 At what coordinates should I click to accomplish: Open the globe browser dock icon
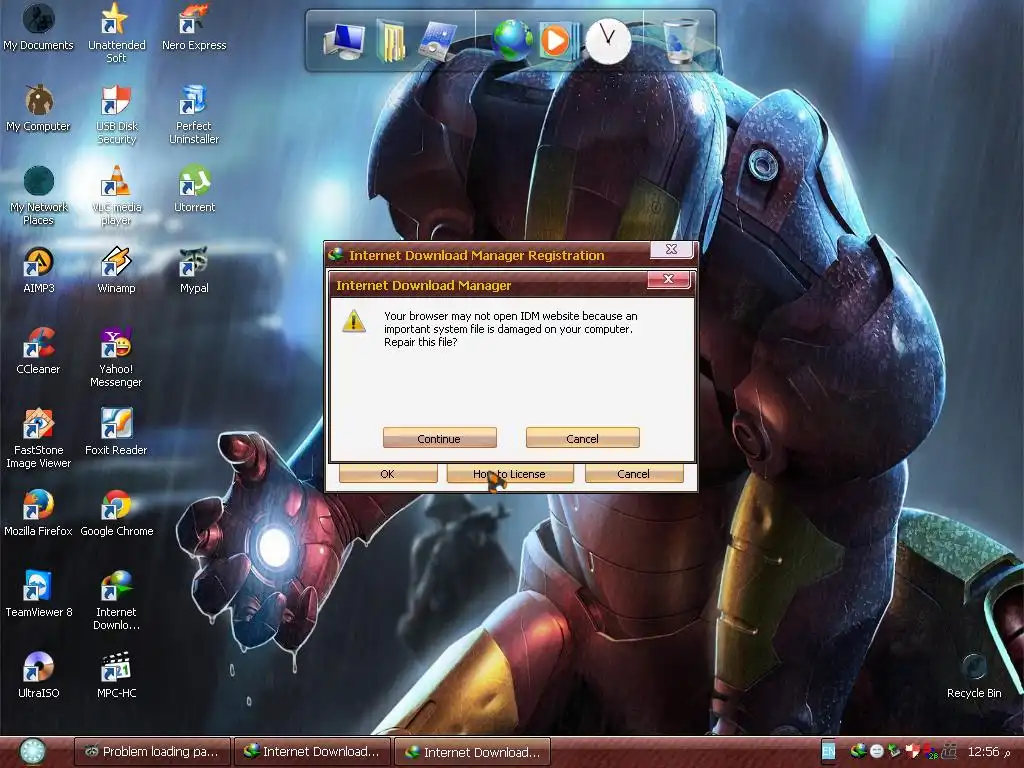[512, 40]
